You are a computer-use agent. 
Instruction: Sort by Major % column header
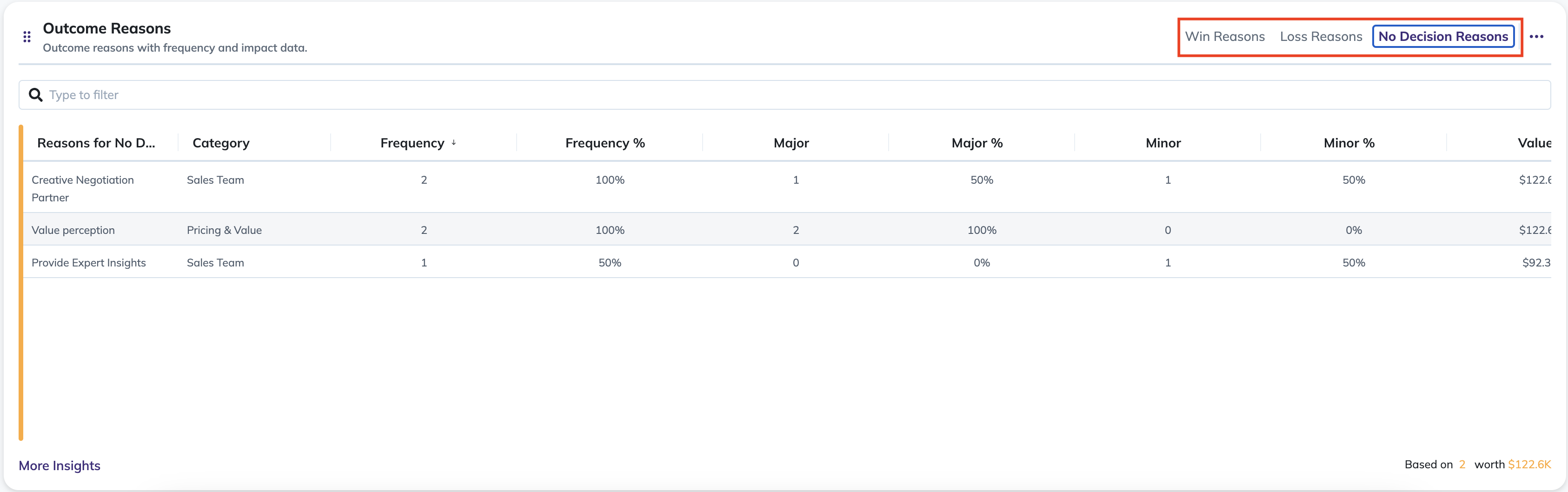click(977, 143)
